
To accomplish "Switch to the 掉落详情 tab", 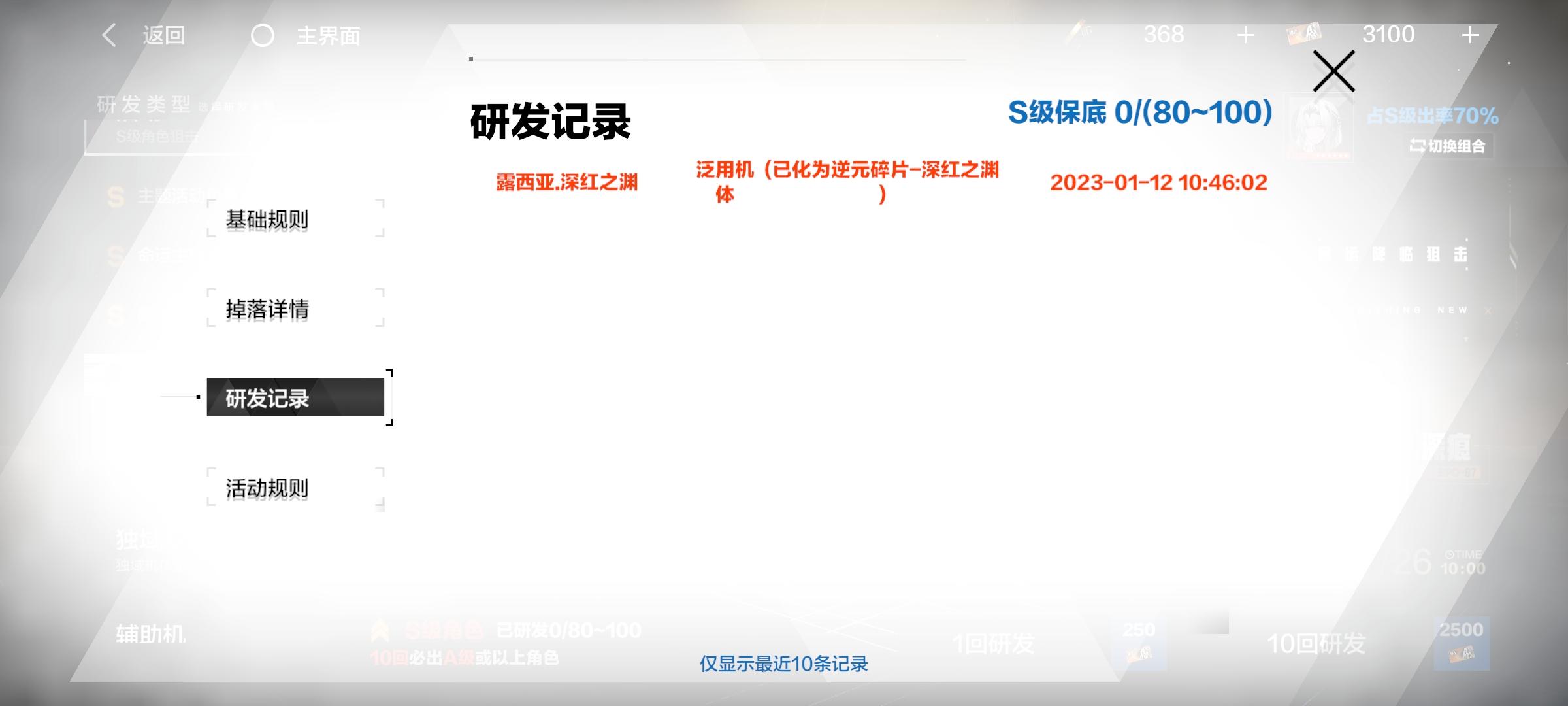I will pyautogui.click(x=296, y=308).
